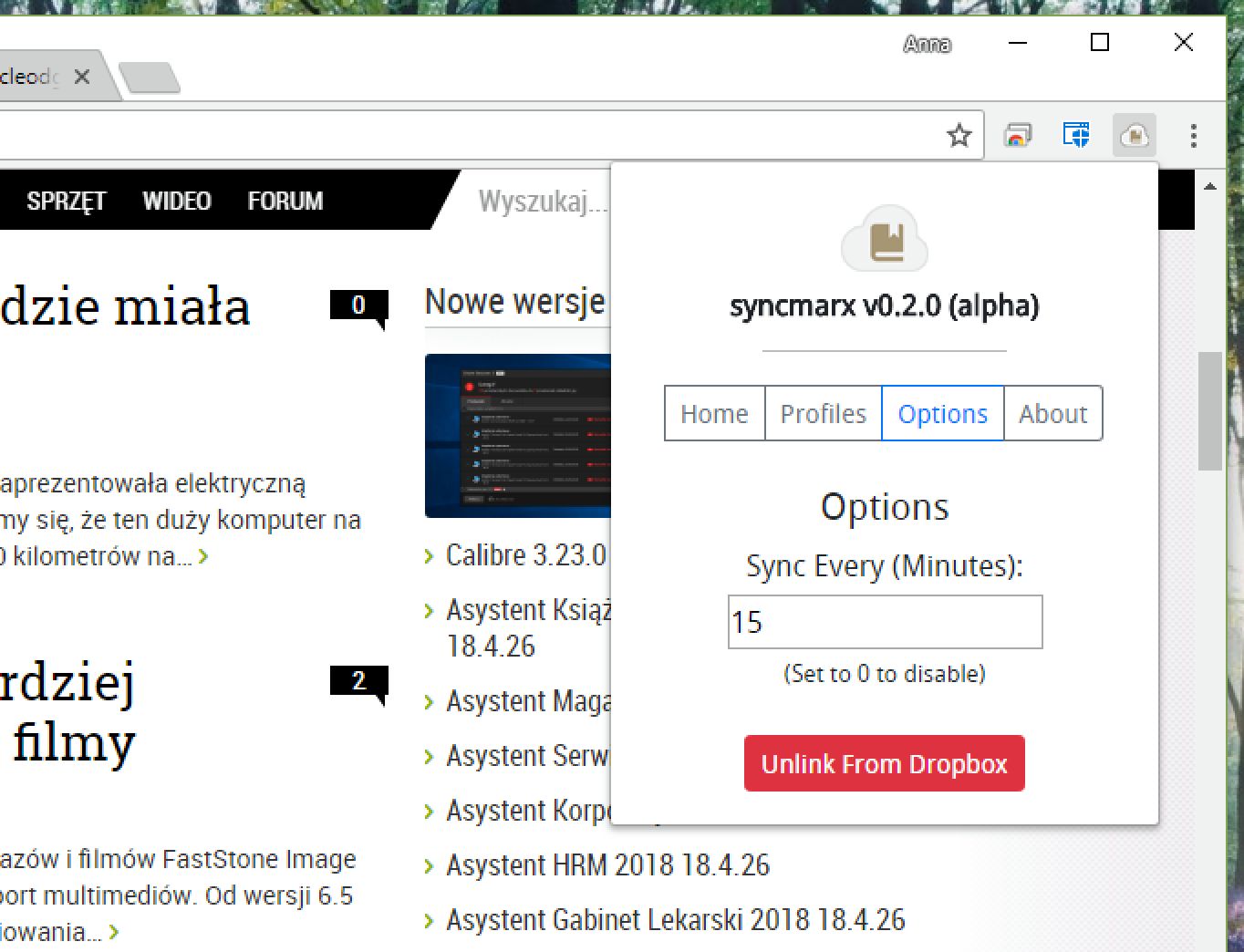Click the Sync Every minutes input field
This screenshot has width=1244, height=952.
885,622
